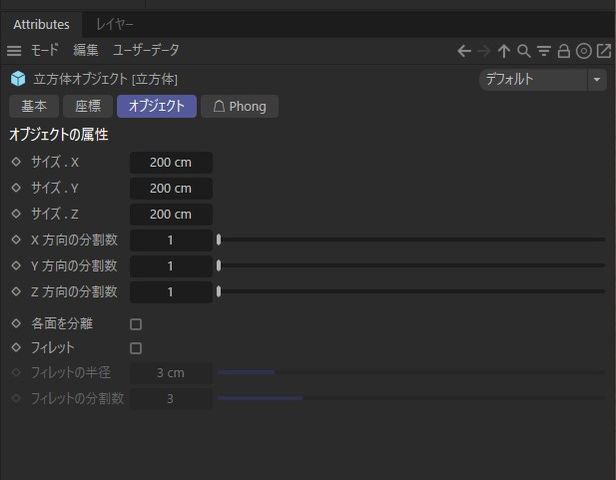Click the target mode circle icon

tap(584, 51)
